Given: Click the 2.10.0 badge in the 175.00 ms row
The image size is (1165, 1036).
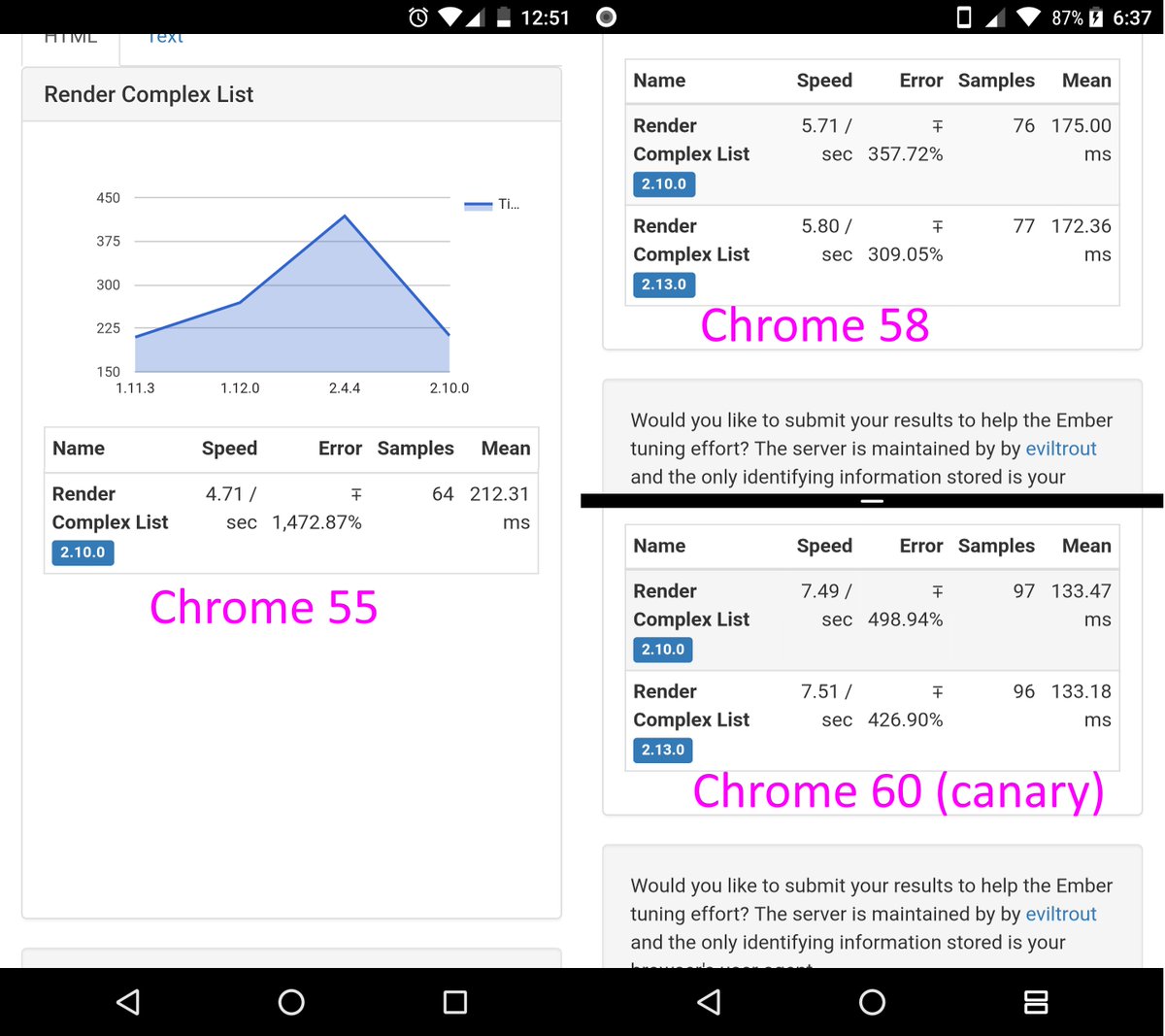Looking at the screenshot, I should (x=664, y=184).
